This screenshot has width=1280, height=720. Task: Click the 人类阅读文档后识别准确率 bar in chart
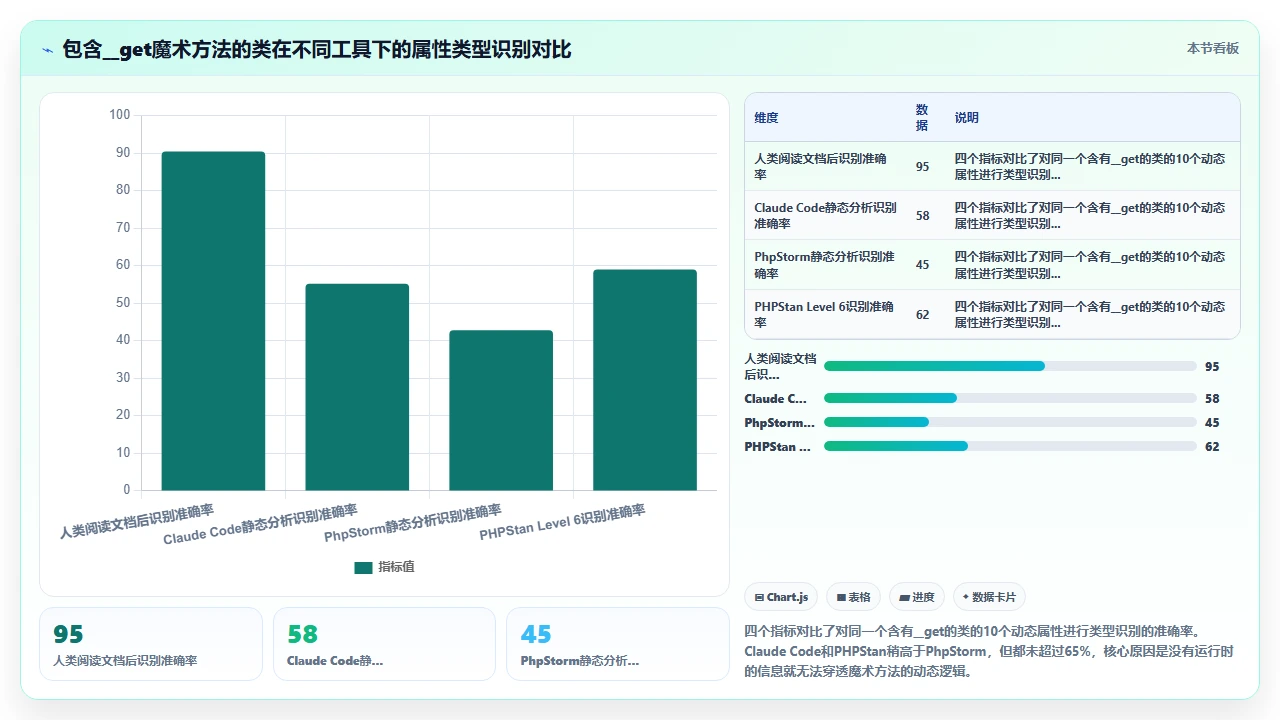213,321
